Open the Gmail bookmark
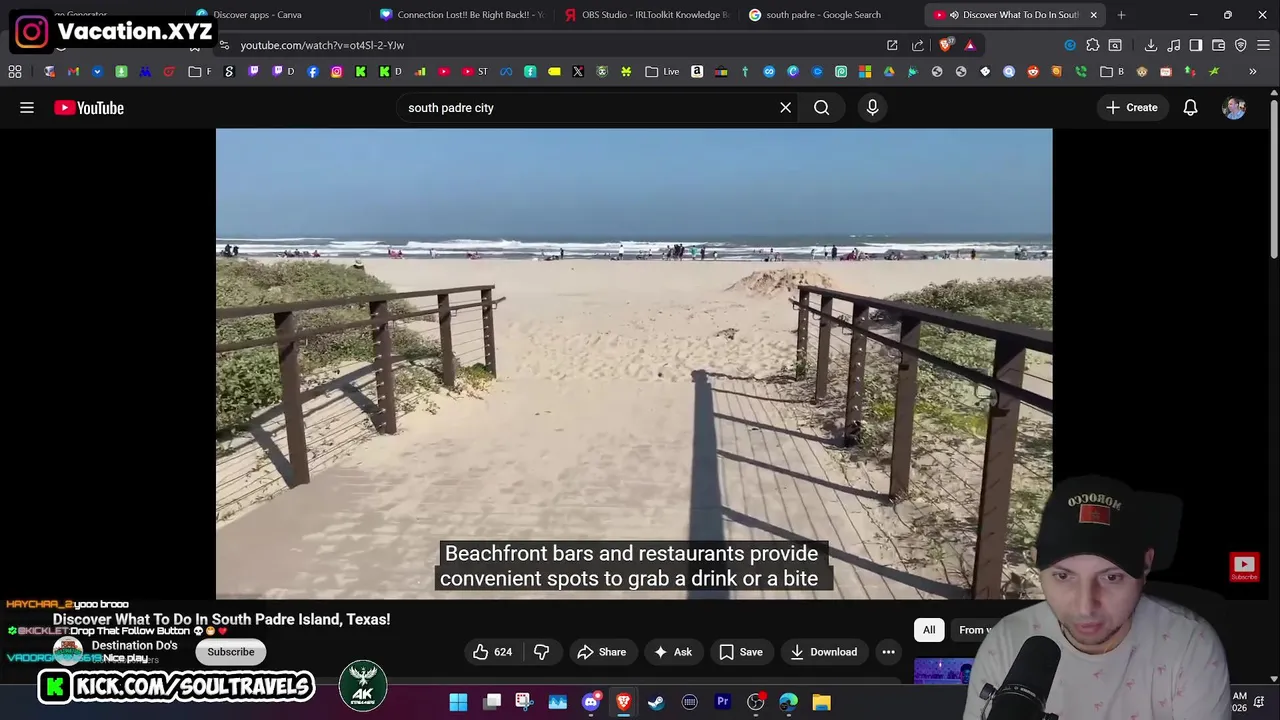Viewport: 1280px width, 720px height. pos(73,72)
